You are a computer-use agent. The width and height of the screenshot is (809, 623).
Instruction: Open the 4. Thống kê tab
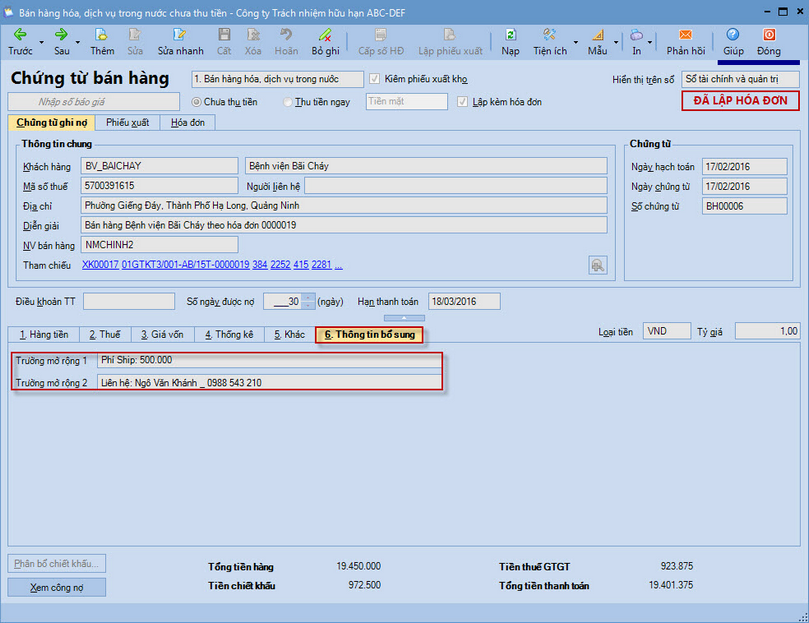coord(229,334)
